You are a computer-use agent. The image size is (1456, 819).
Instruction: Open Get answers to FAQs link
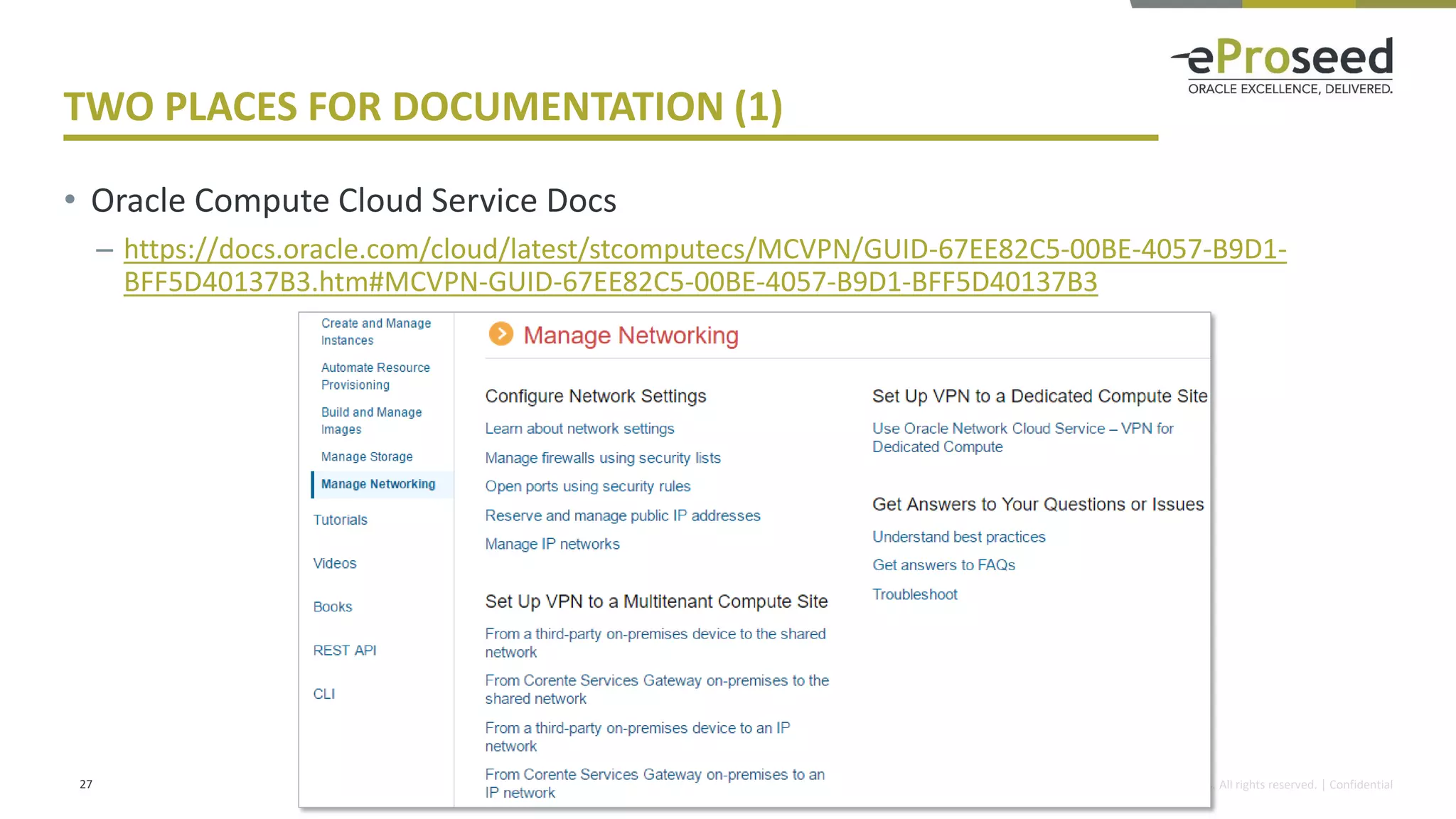(x=943, y=565)
